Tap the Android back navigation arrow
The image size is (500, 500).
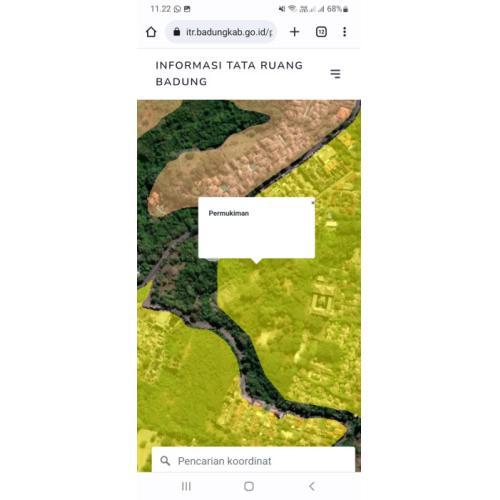(x=312, y=486)
